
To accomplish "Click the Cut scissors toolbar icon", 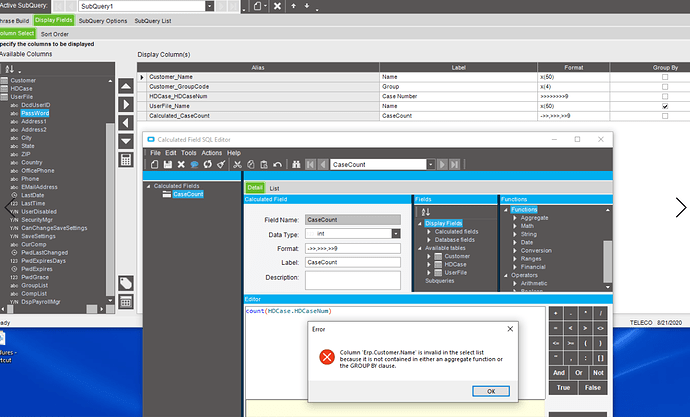I will [x=237, y=165].
